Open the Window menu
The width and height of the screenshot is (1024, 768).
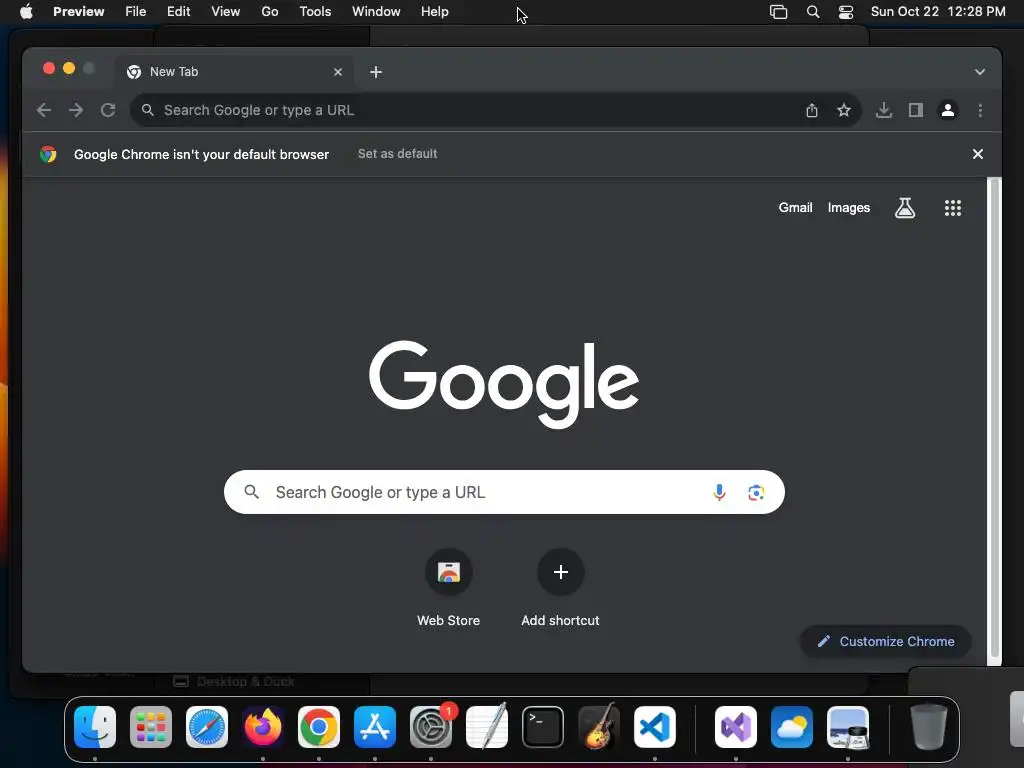[x=376, y=12]
